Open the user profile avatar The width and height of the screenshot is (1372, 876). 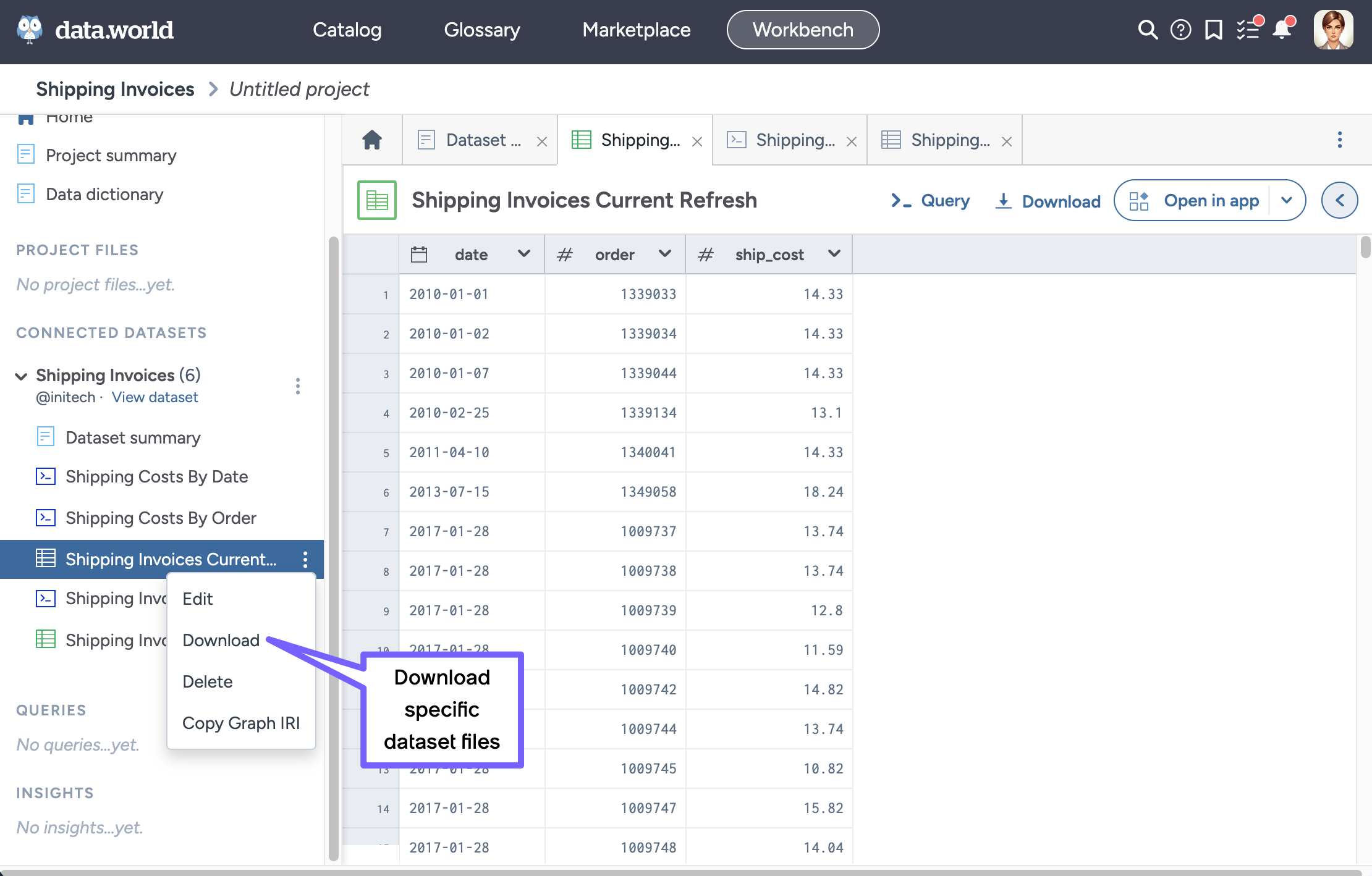[x=1333, y=30]
